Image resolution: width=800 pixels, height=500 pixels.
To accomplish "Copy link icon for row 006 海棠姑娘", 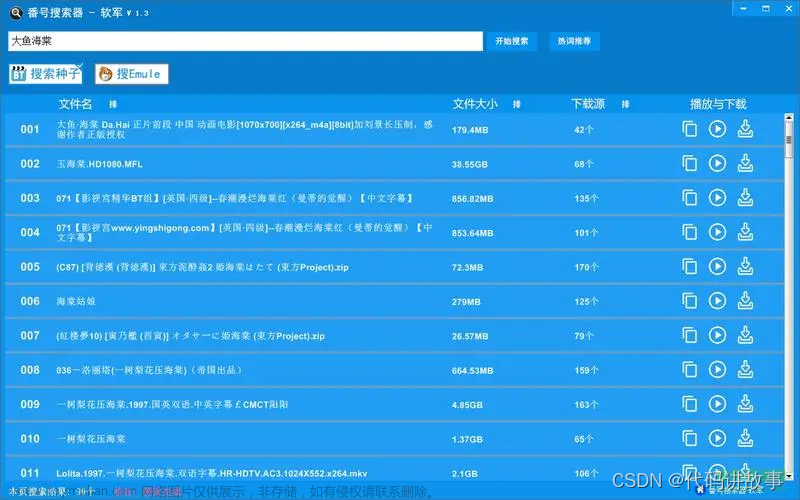I will point(689,301).
